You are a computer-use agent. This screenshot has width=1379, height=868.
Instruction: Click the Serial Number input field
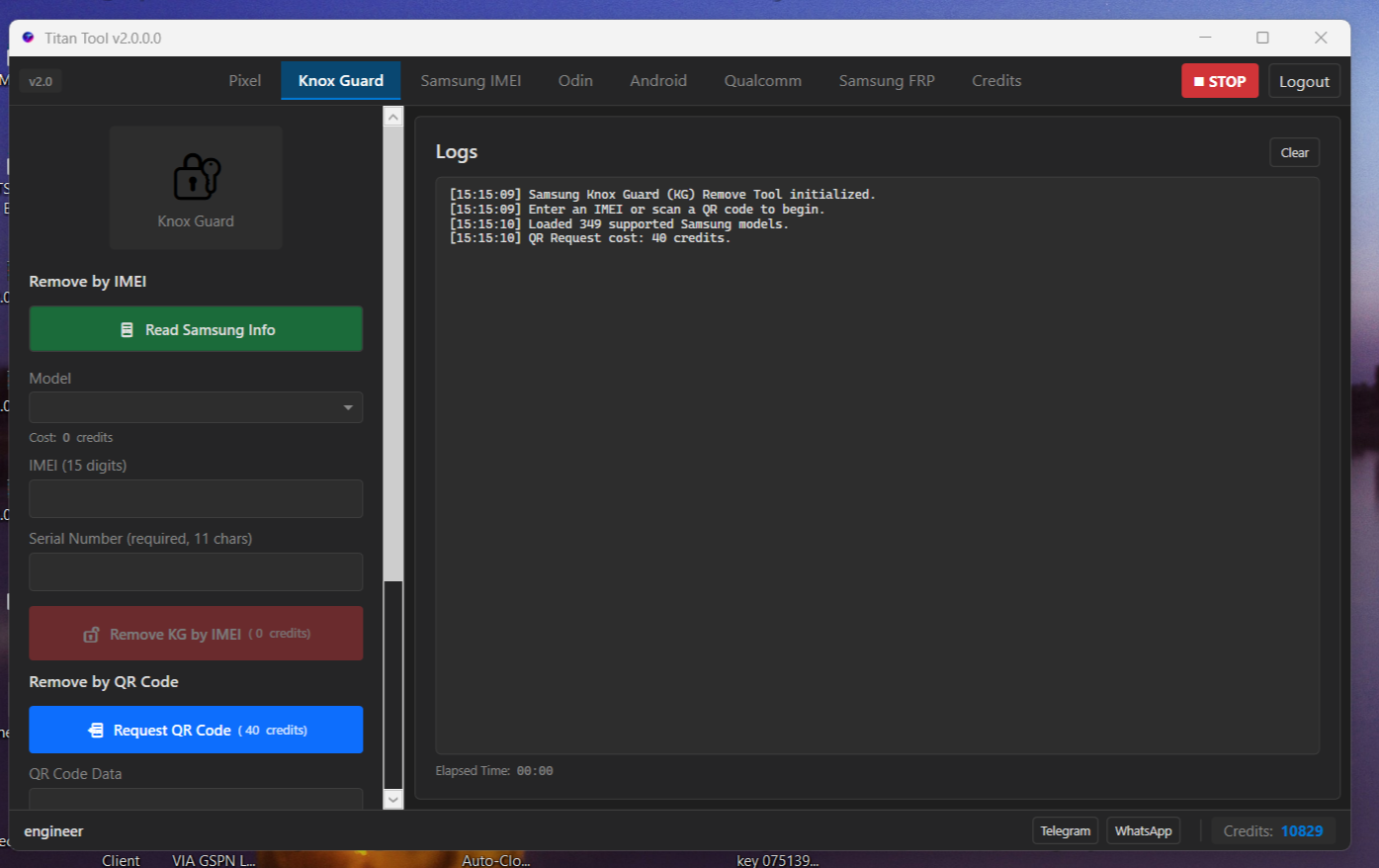196,572
